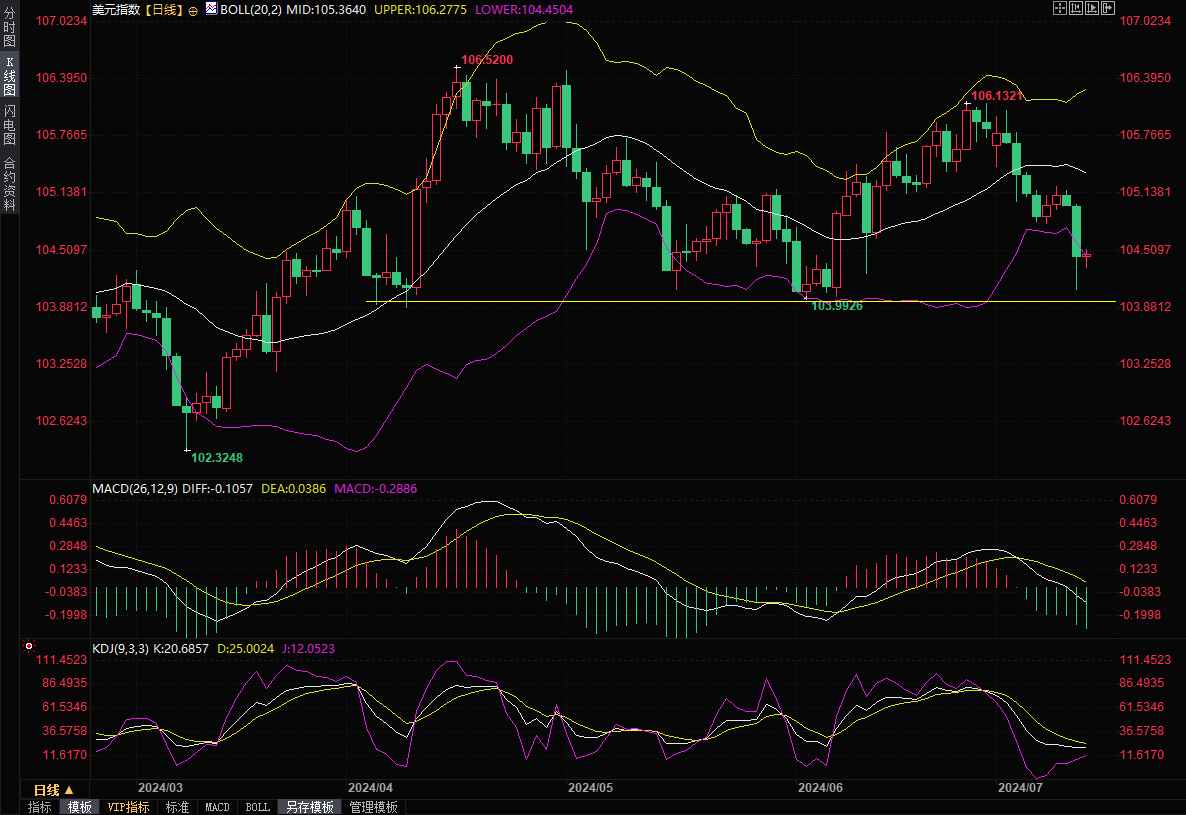
Task: Apply the 标准 template
Action: (177, 807)
